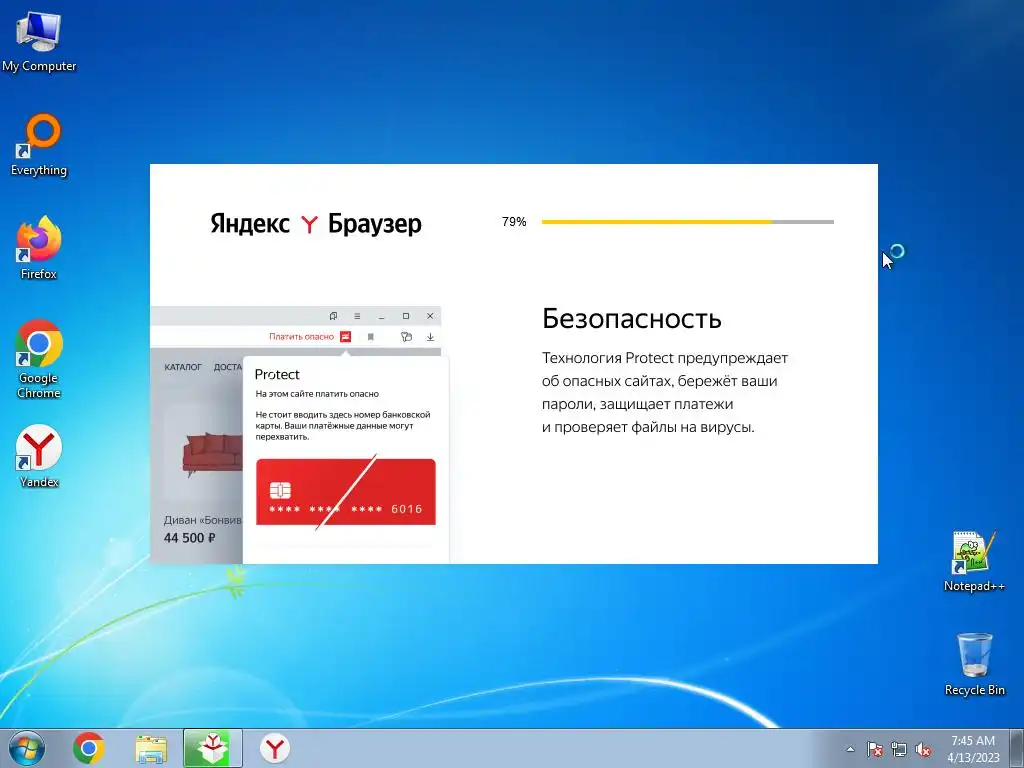Select the Google Chrome desktop shortcut
The height and width of the screenshot is (768, 1024).
point(39,359)
